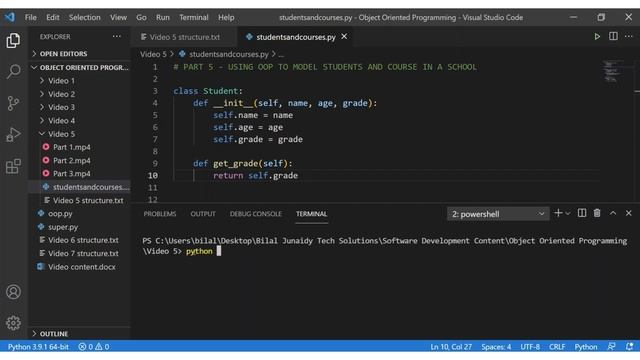Open the View menu
Image resolution: width=640 pixels, height=360 pixels.
[118, 18]
